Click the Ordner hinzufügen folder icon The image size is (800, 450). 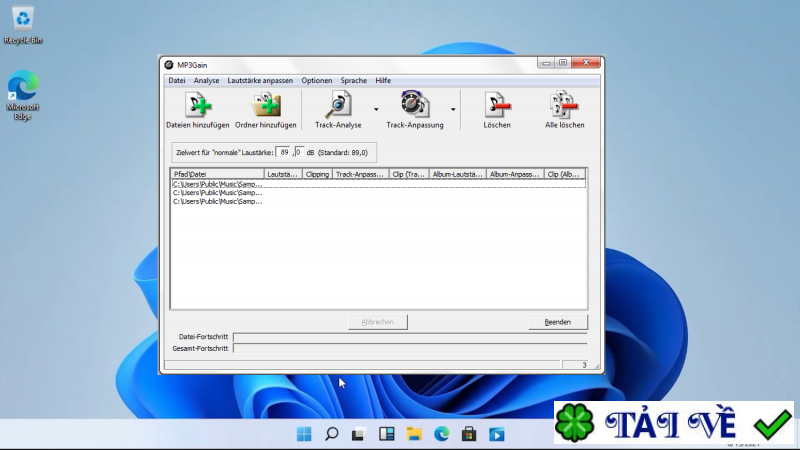[x=266, y=105]
